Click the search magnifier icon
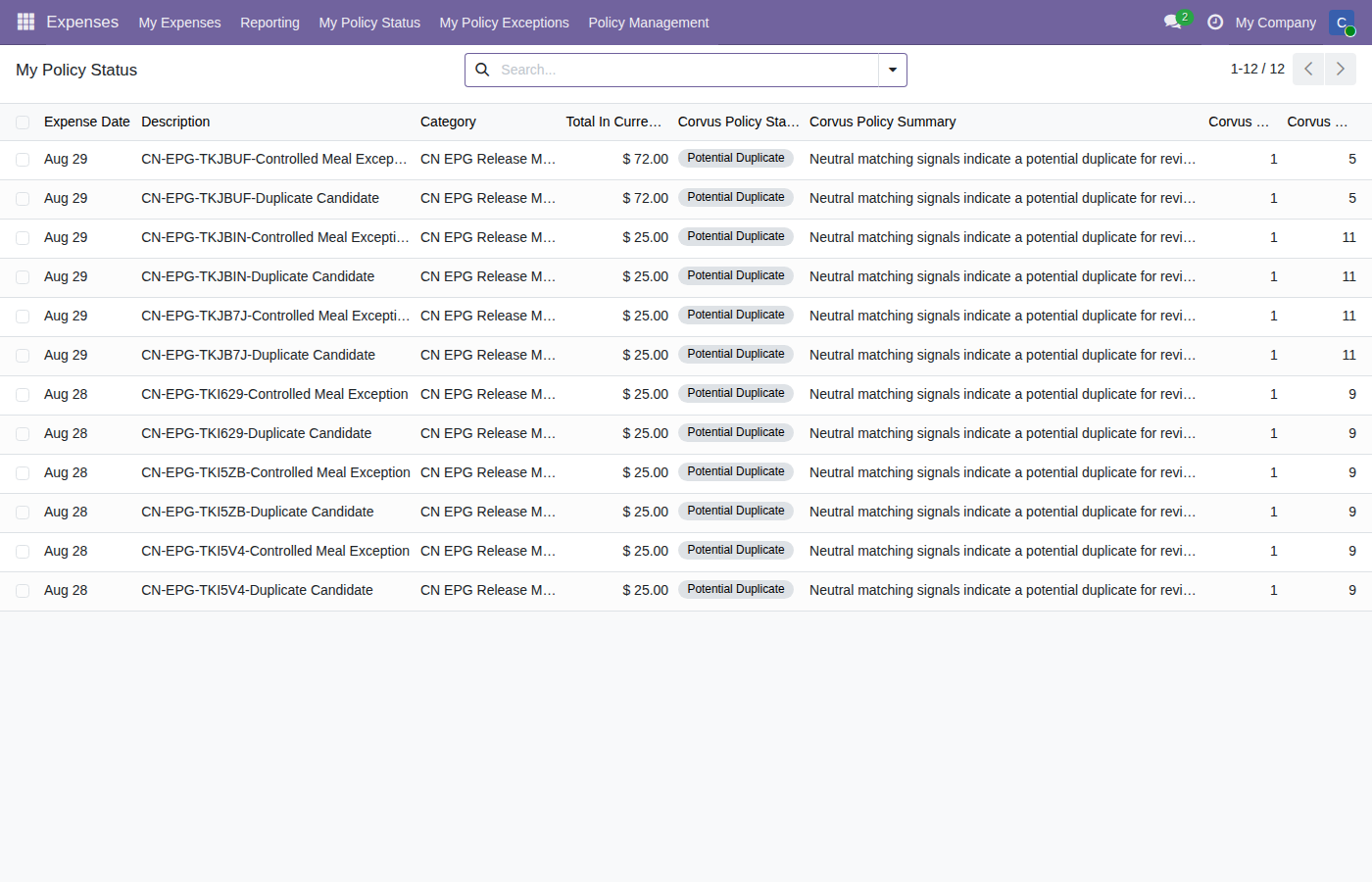This screenshot has height=882, width=1372. point(482,70)
